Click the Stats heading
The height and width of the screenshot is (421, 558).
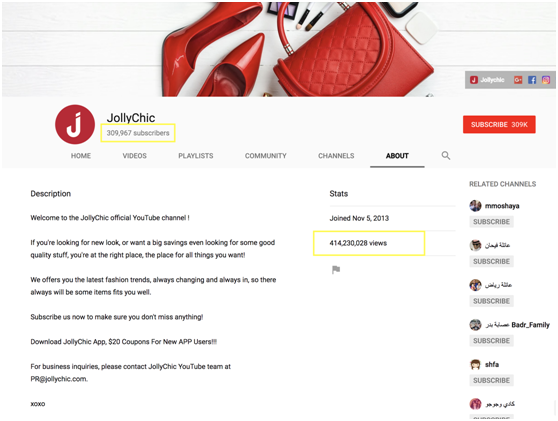click(x=338, y=194)
